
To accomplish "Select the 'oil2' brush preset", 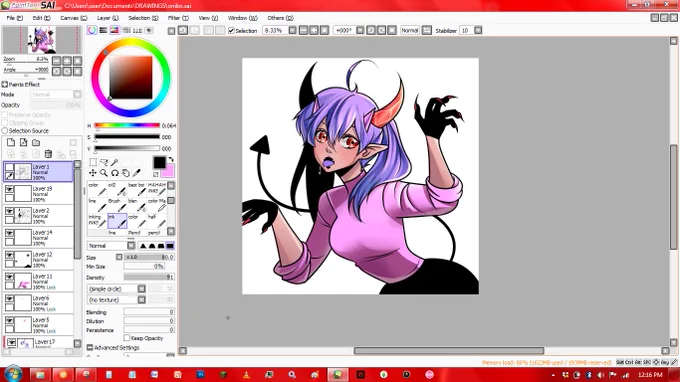I will pyautogui.click(x=117, y=189).
